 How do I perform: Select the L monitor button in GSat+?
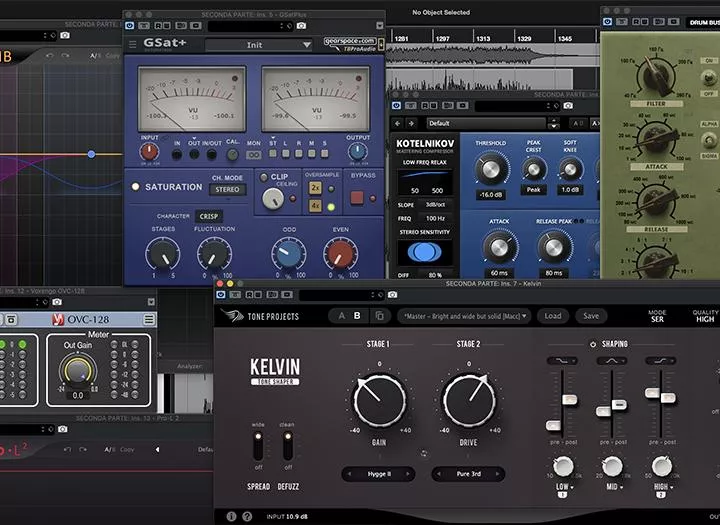click(286, 153)
